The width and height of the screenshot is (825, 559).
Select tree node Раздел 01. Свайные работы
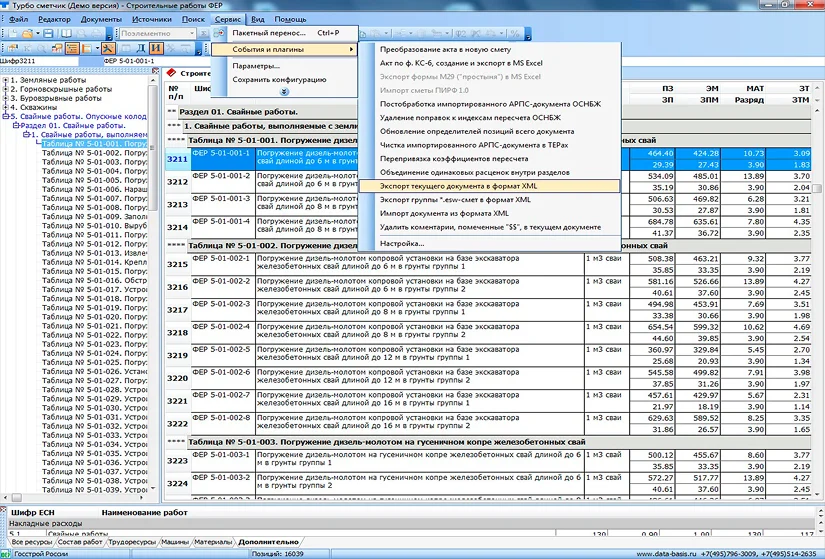pos(73,125)
